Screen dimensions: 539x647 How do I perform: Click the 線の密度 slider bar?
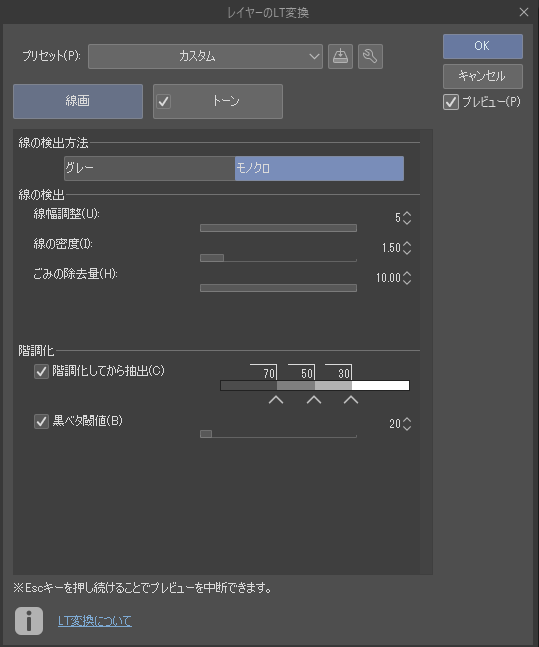click(x=278, y=258)
